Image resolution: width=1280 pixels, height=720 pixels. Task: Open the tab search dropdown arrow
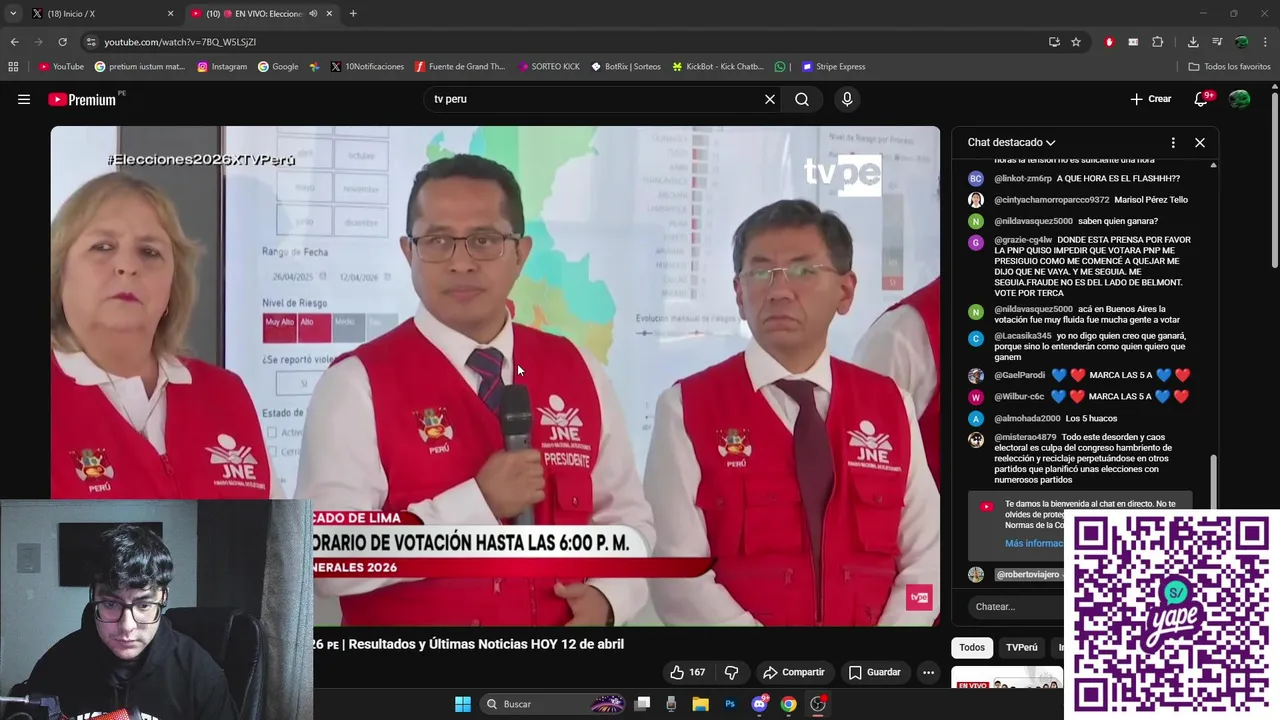(12, 14)
